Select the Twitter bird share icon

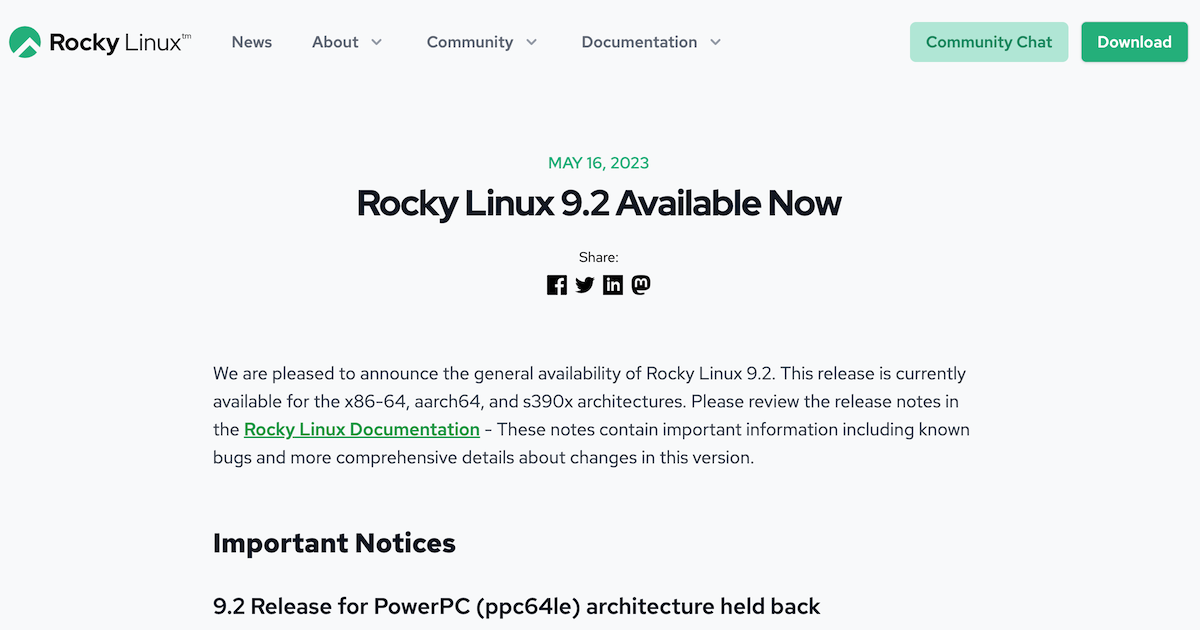click(585, 285)
